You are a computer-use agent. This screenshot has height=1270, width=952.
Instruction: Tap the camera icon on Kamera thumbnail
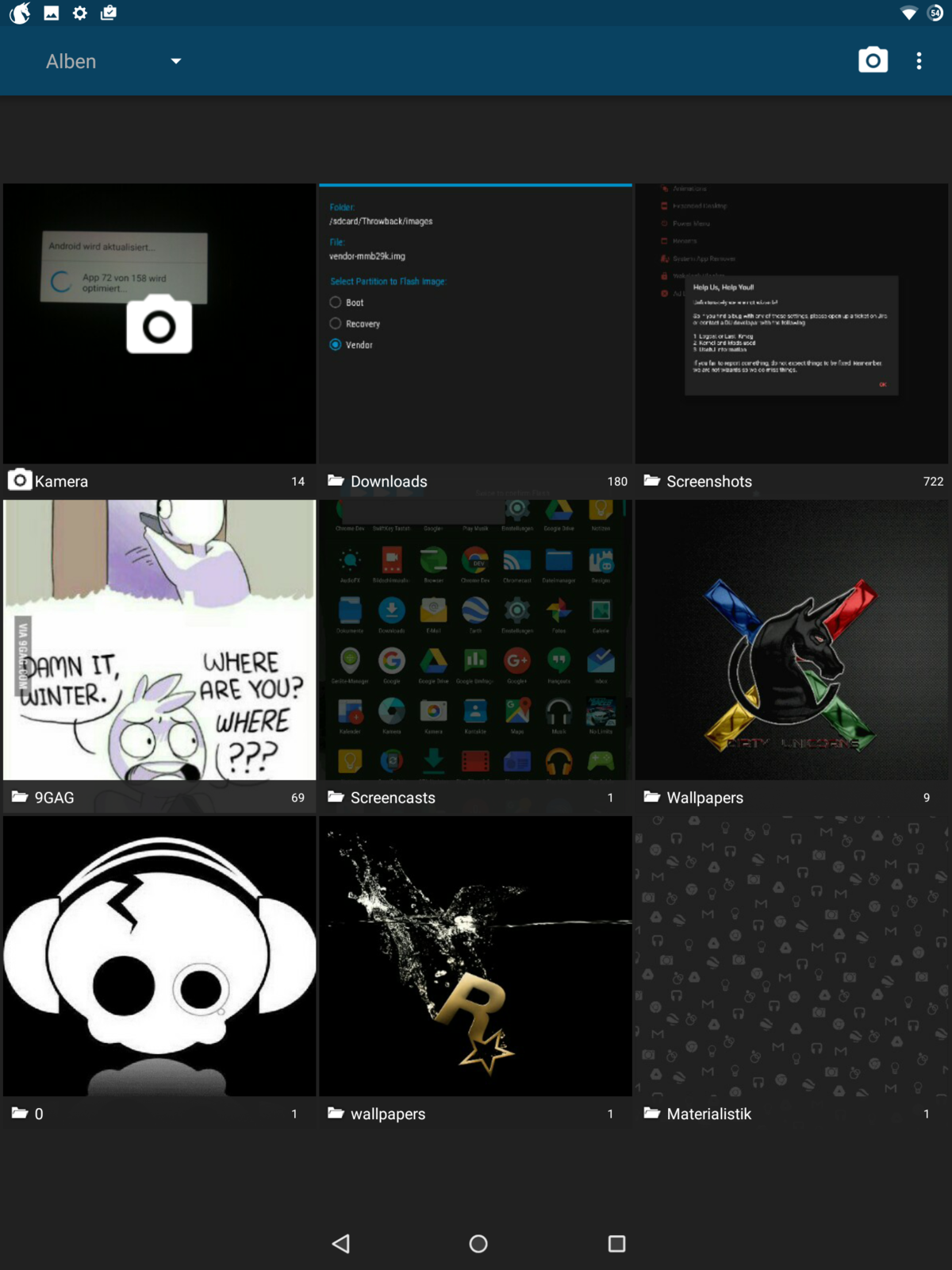tap(159, 325)
